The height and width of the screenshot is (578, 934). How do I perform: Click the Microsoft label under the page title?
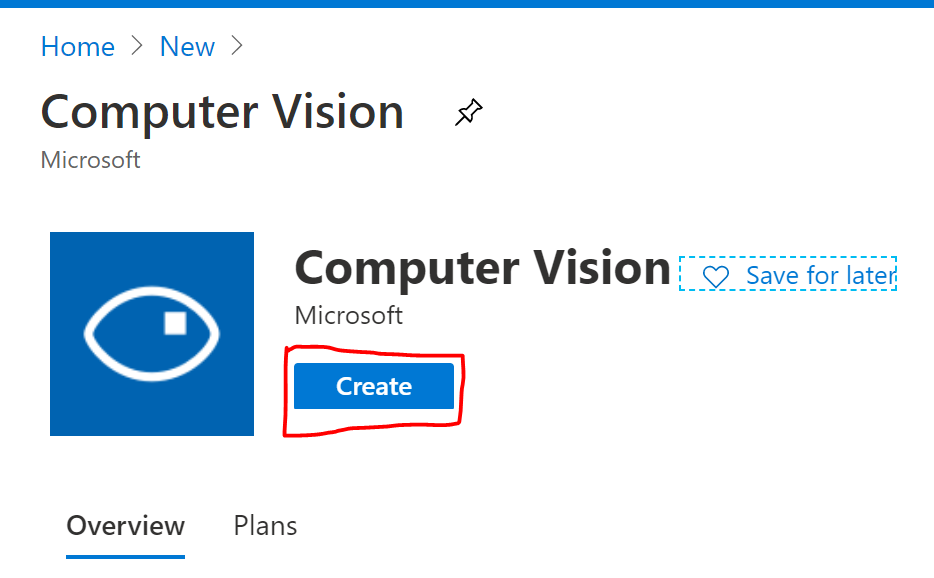[91, 160]
